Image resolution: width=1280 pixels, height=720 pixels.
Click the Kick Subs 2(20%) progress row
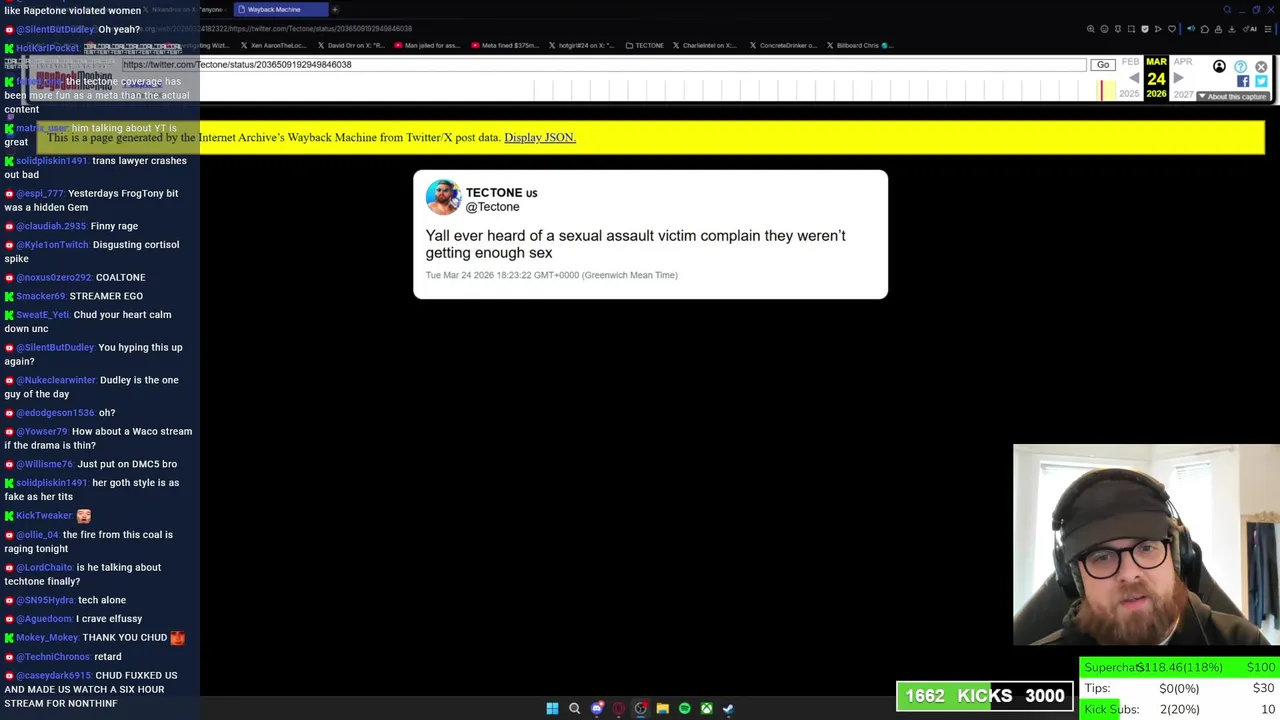[x=1179, y=709]
